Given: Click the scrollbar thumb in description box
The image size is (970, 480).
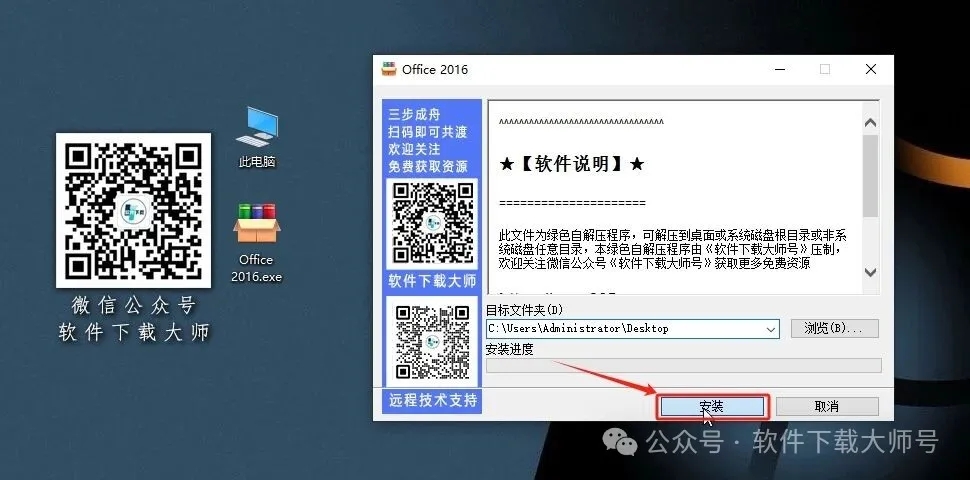Looking at the screenshot, I should 870,176.
